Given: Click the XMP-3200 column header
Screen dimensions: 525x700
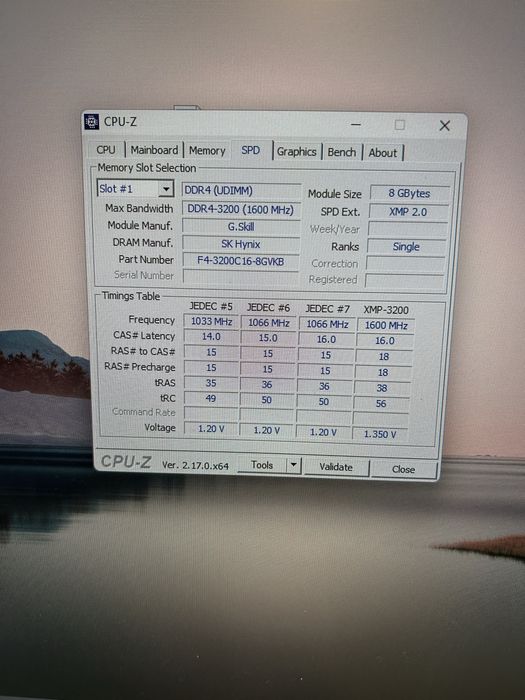Looking at the screenshot, I should [386, 310].
